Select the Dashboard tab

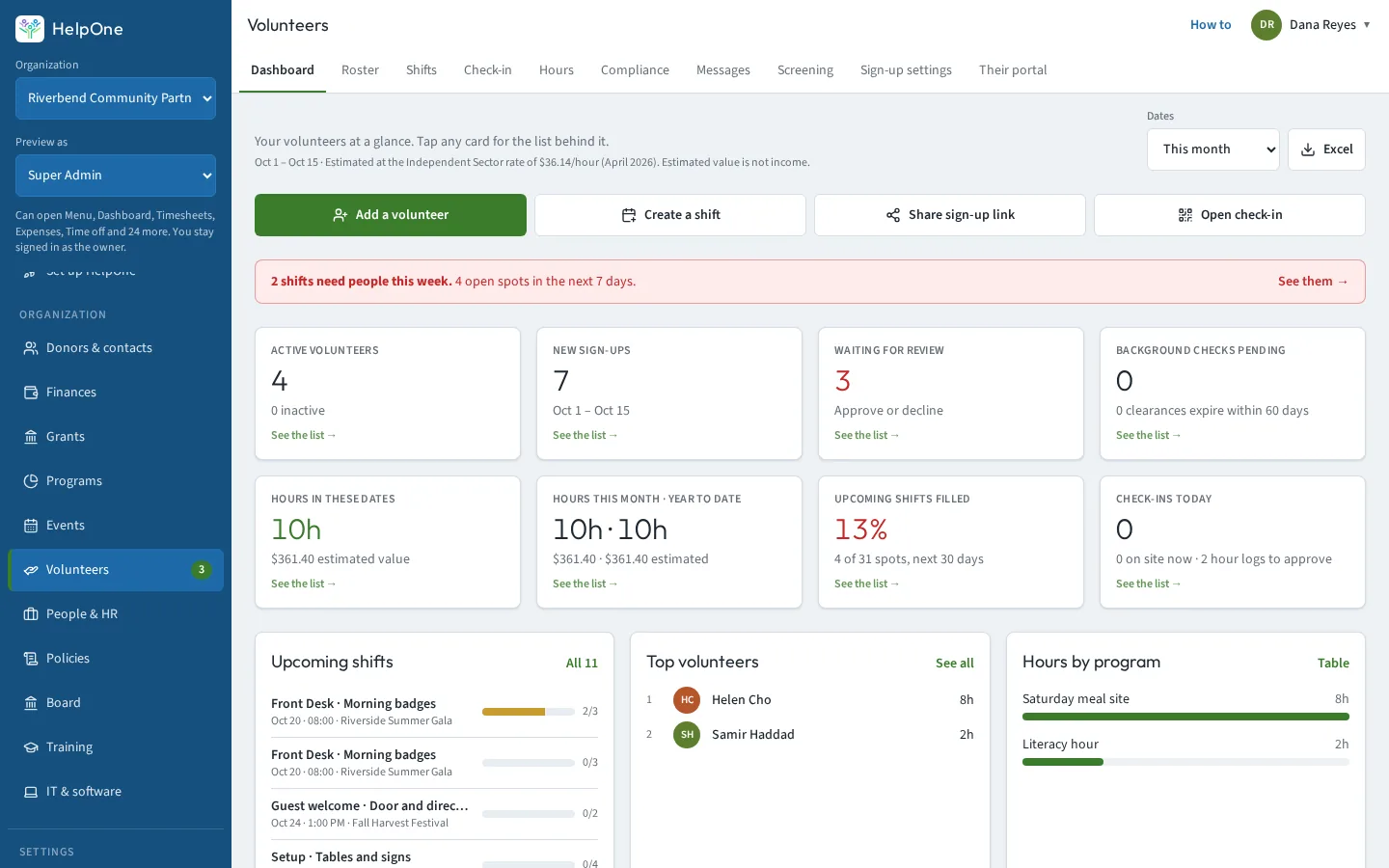[283, 70]
